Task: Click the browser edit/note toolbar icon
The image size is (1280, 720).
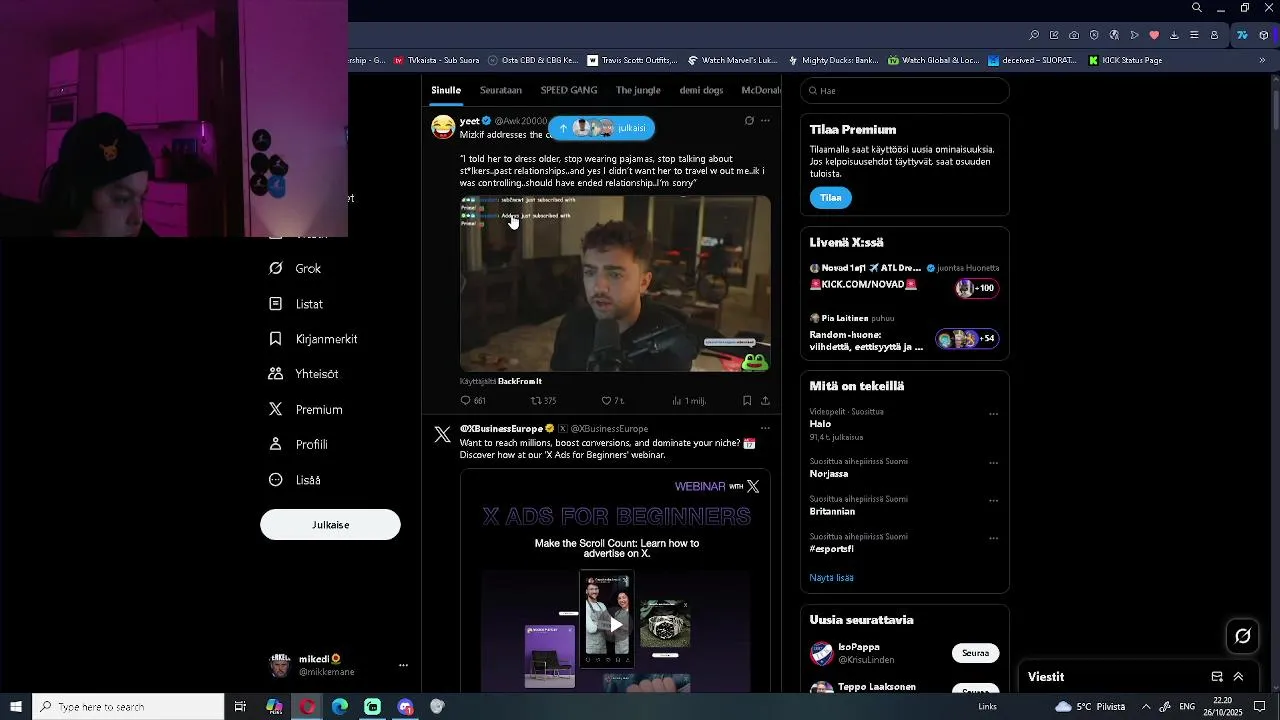Action: [1054, 35]
